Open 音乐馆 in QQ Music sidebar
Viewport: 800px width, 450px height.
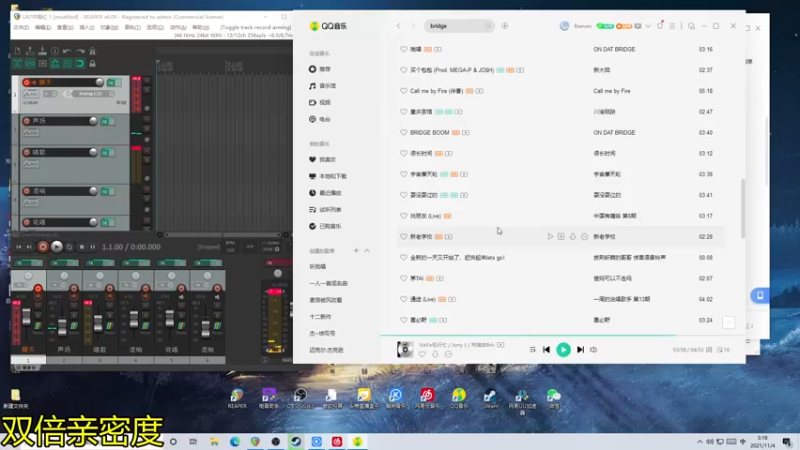pyautogui.click(x=322, y=86)
